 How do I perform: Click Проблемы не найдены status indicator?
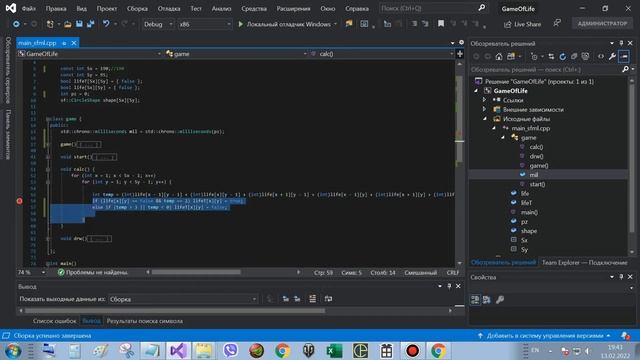pyautogui.click(x=93, y=272)
